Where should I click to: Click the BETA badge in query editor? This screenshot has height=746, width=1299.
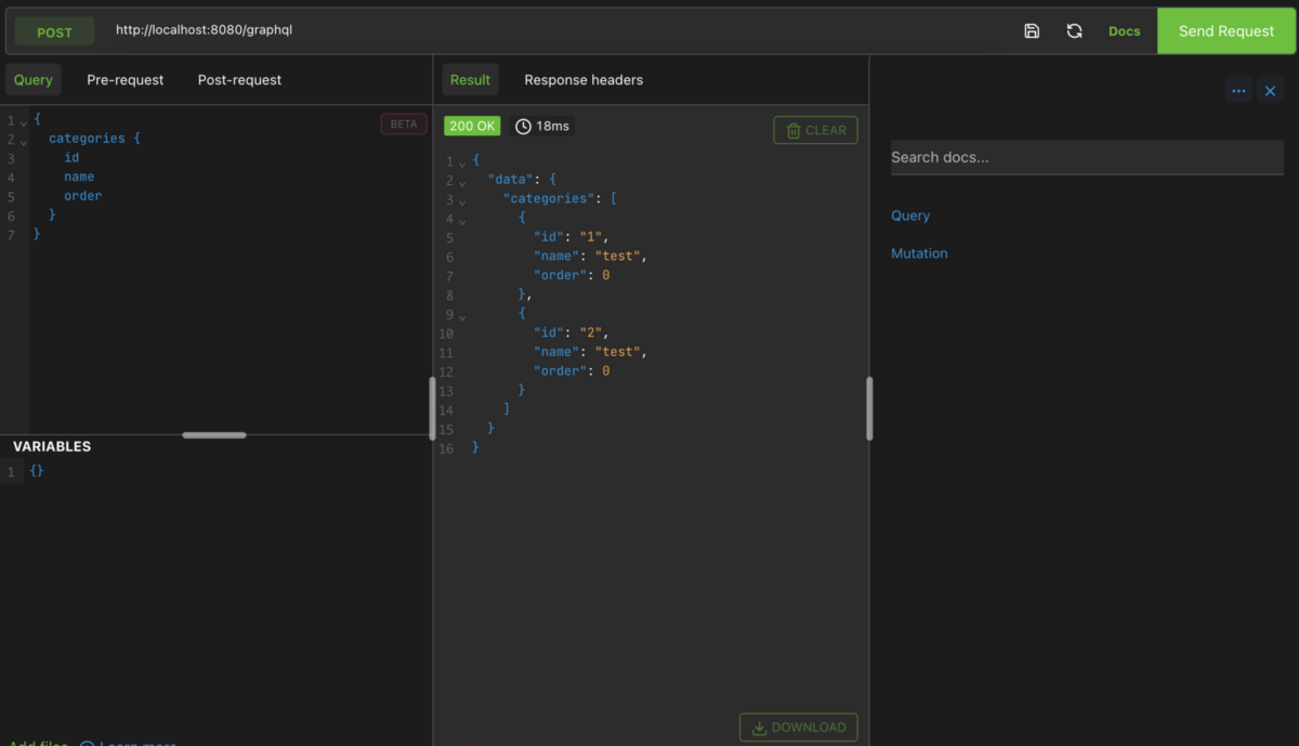tap(404, 124)
